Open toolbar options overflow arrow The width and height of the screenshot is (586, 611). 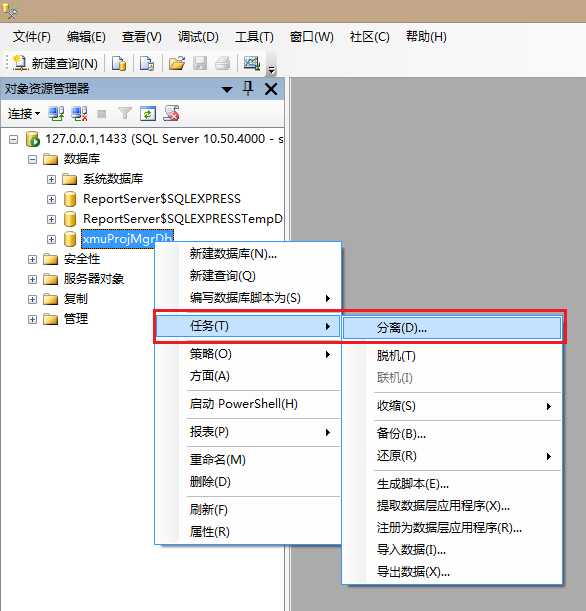(x=271, y=70)
